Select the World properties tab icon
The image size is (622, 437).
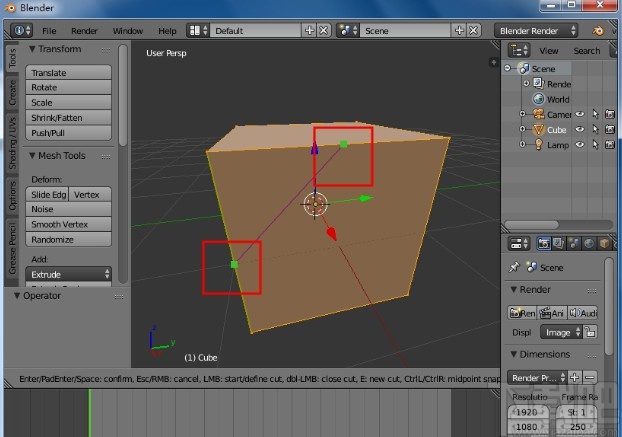[x=589, y=243]
